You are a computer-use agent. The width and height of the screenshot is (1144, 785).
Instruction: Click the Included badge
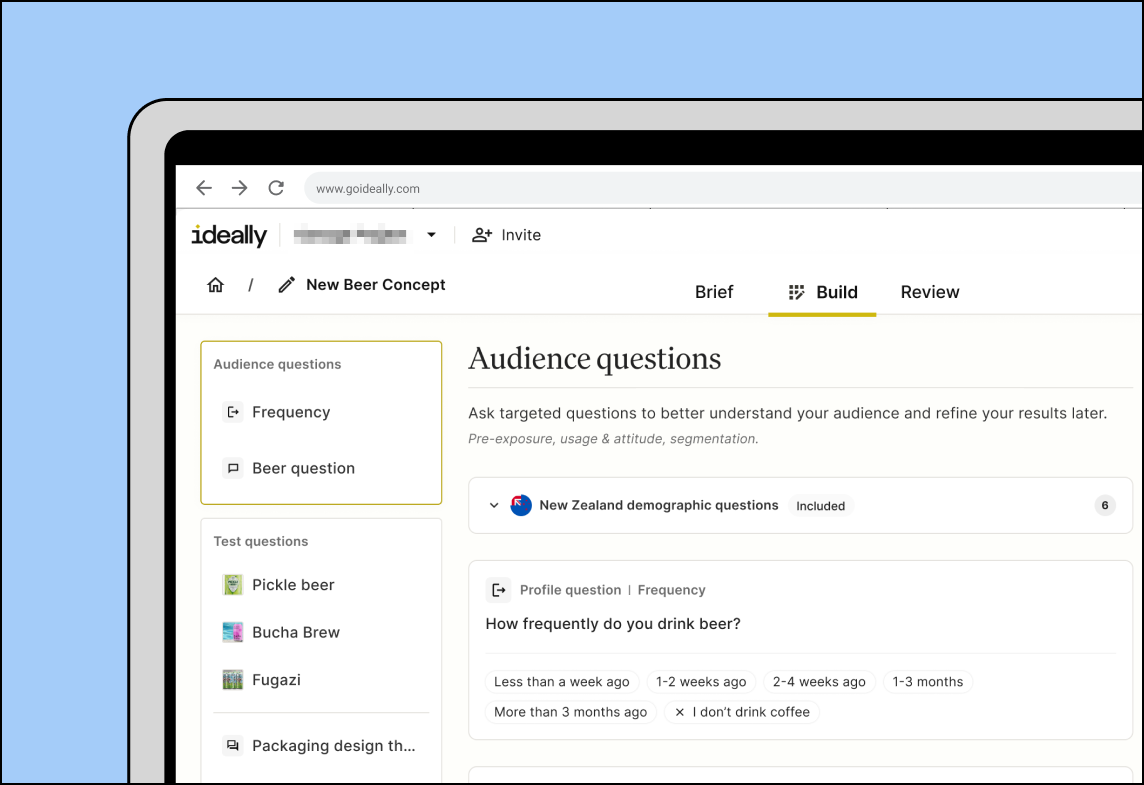click(x=820, y=506)
